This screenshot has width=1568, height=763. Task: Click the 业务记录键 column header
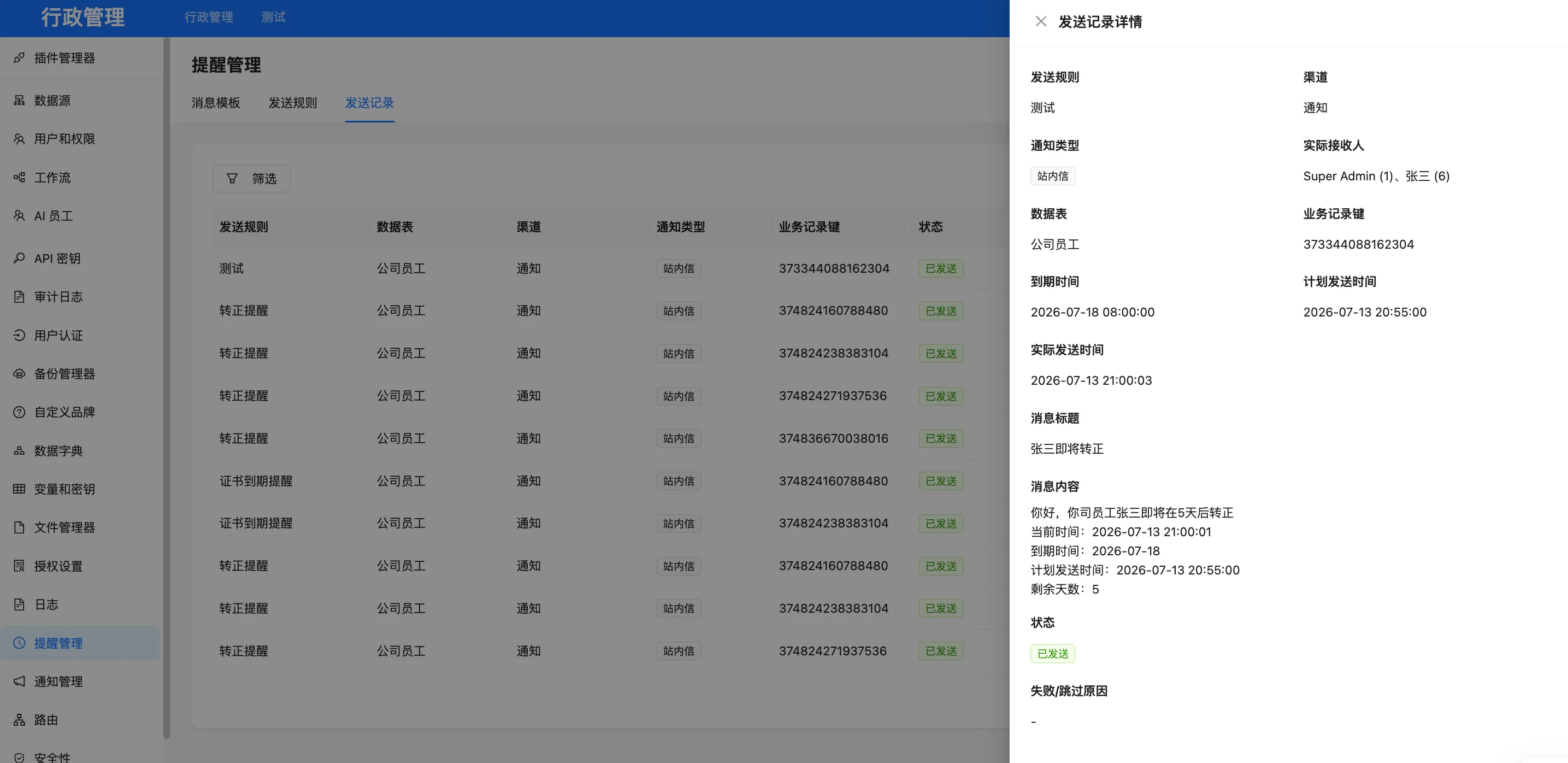pyautogui.click(x=809, y=227)
